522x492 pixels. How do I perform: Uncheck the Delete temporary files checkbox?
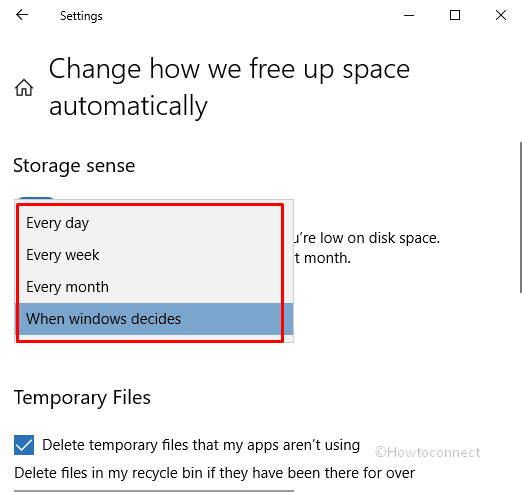coord(24,445)
